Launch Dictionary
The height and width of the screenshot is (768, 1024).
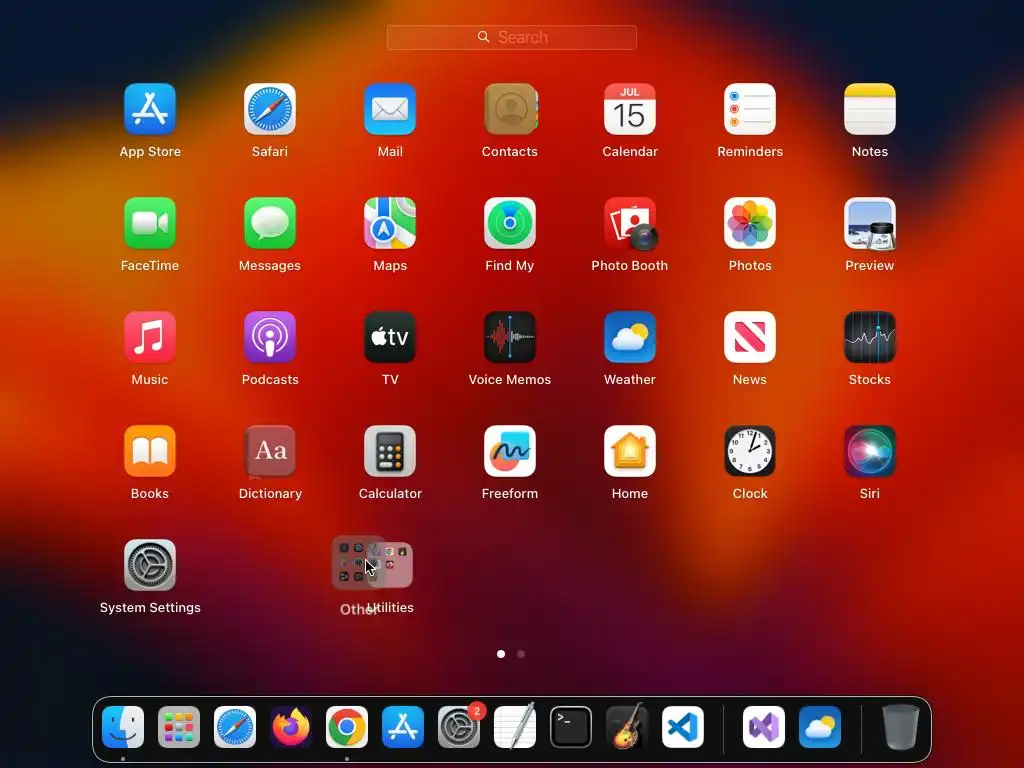(270, 451)
